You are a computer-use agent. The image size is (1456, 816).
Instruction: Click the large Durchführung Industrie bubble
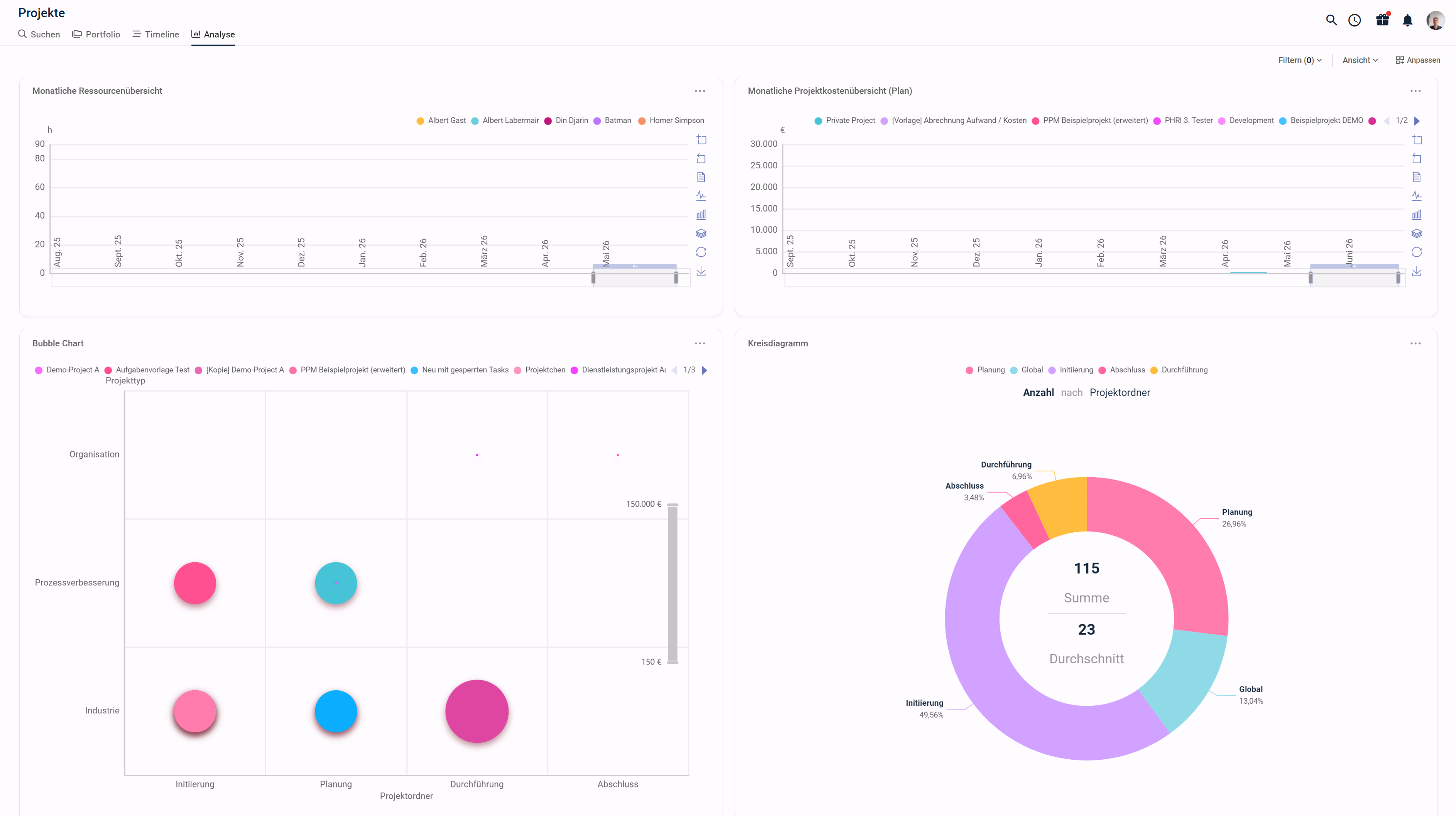477,711
